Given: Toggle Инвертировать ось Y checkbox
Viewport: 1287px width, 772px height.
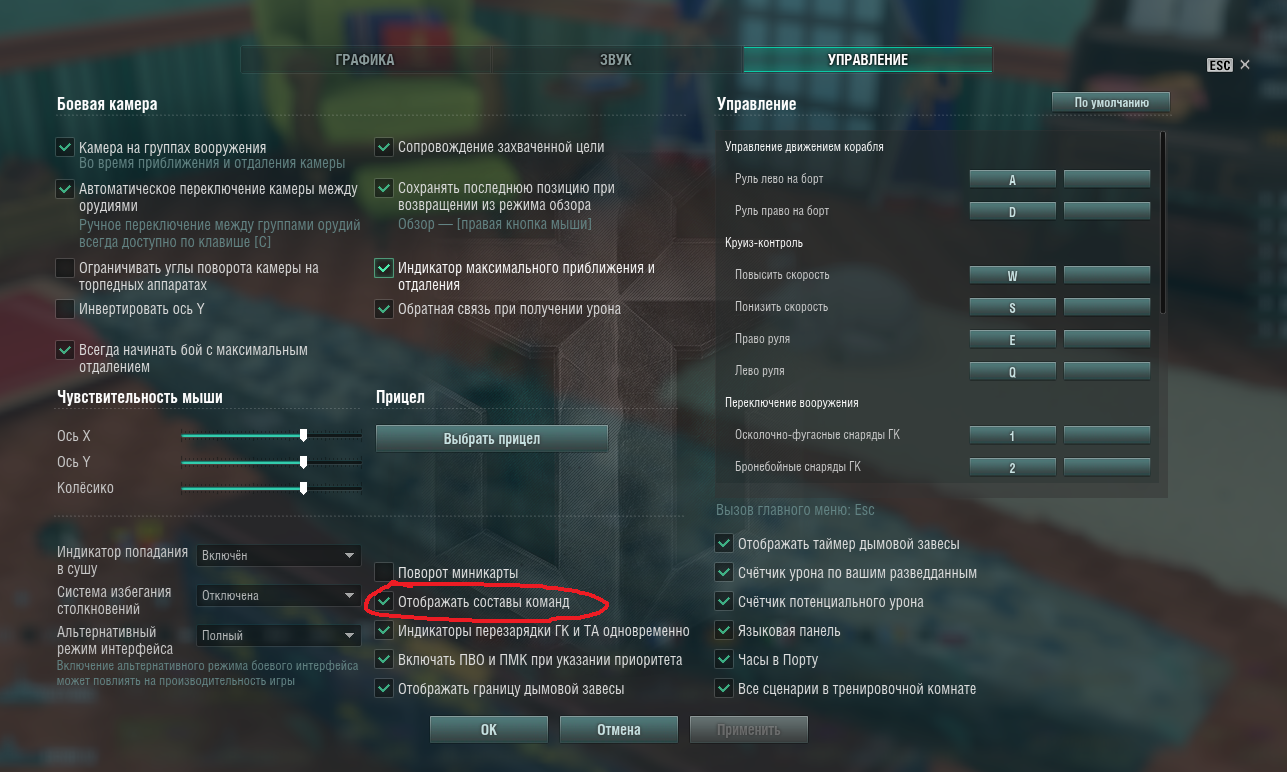Looking at the screenshot, I should pyautogui.click(x=65, y=309).
